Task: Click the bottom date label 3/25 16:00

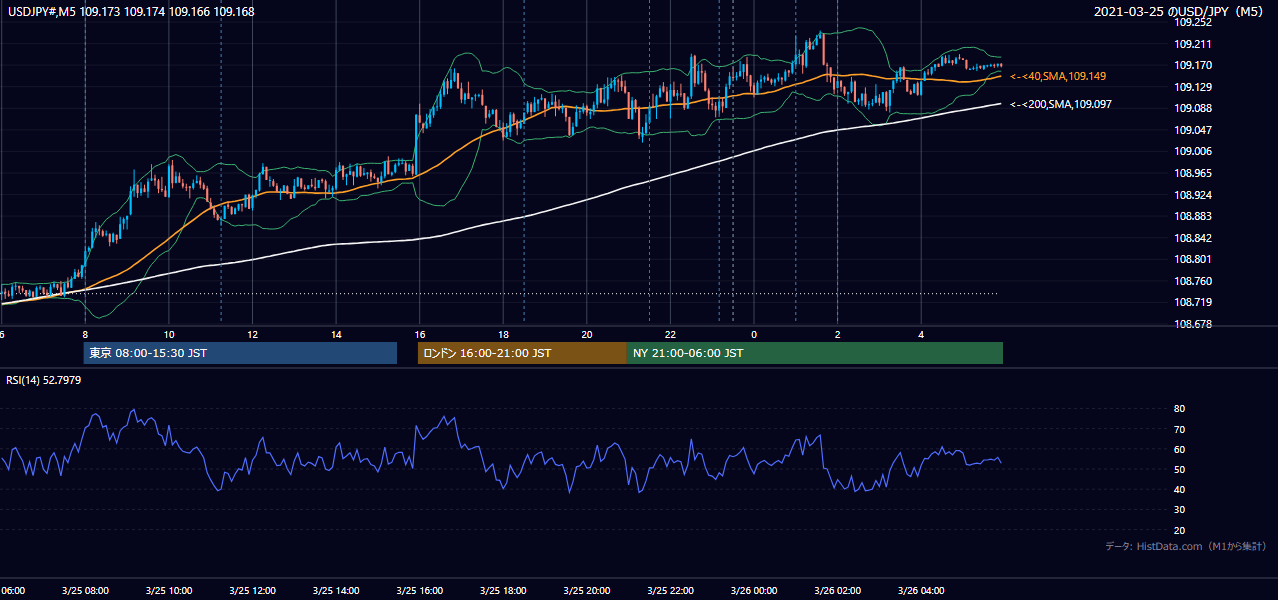Action: [x=419, y=591]
